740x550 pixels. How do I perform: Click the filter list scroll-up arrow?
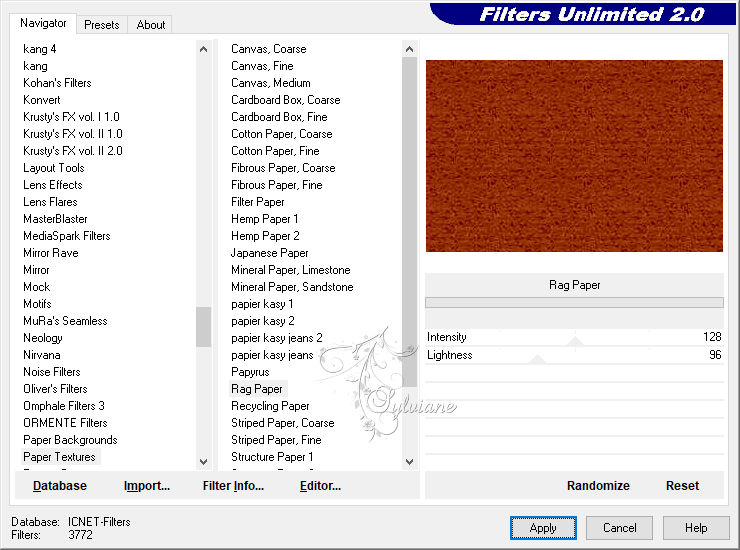tap(409, 49)
